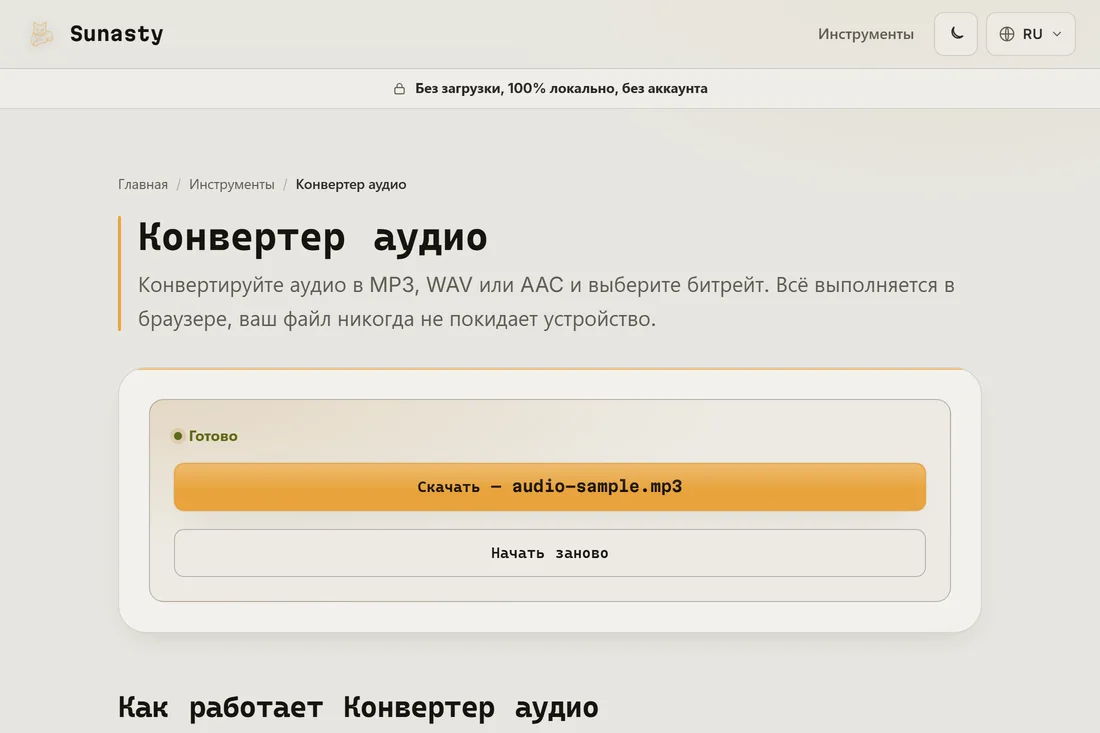
Task: Select 'Без загрузки, 100% локально' banner text
Action: click(x=561, y=88)
